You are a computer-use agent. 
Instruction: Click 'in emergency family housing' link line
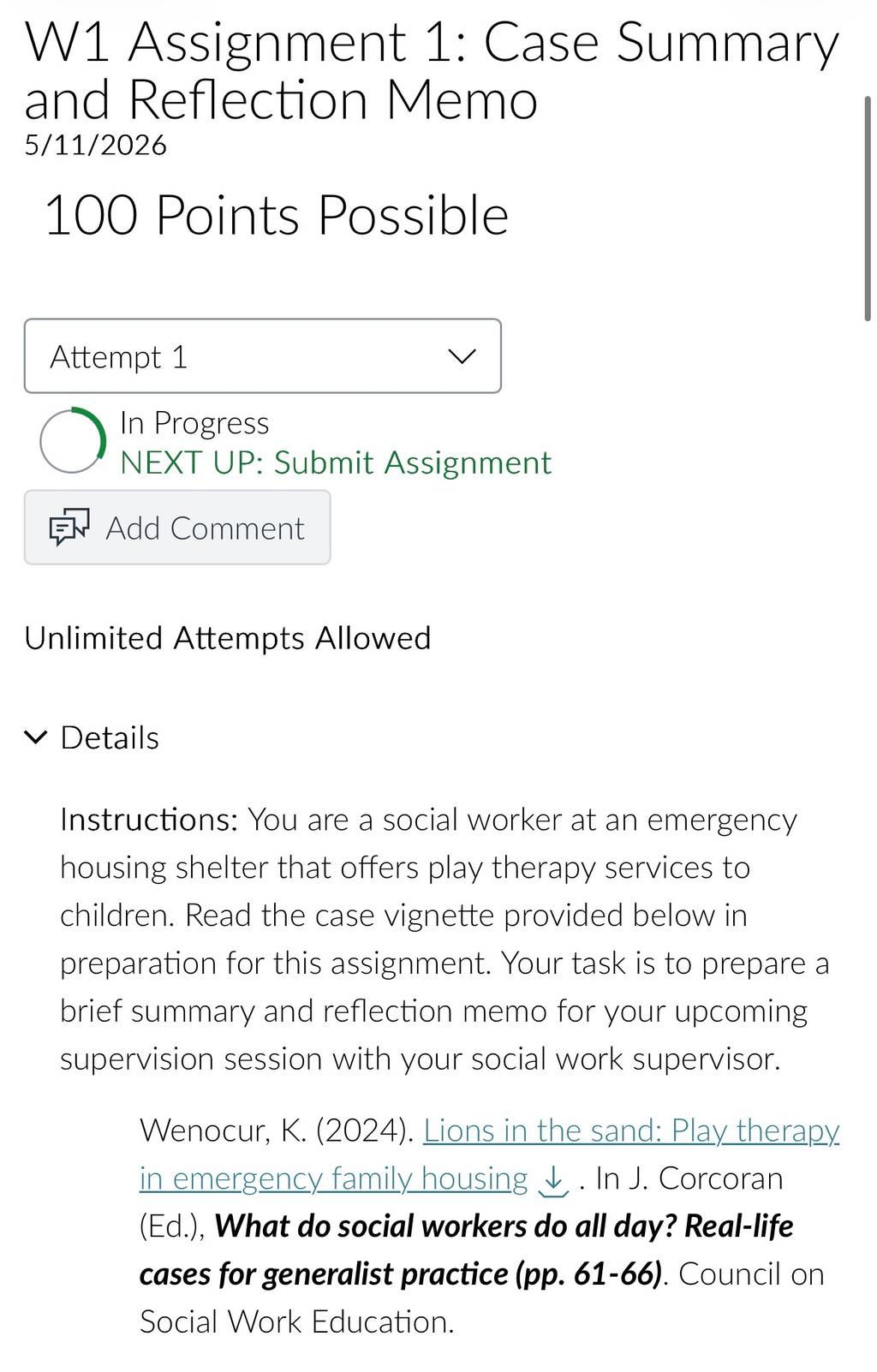click(x=334, y=1178)
